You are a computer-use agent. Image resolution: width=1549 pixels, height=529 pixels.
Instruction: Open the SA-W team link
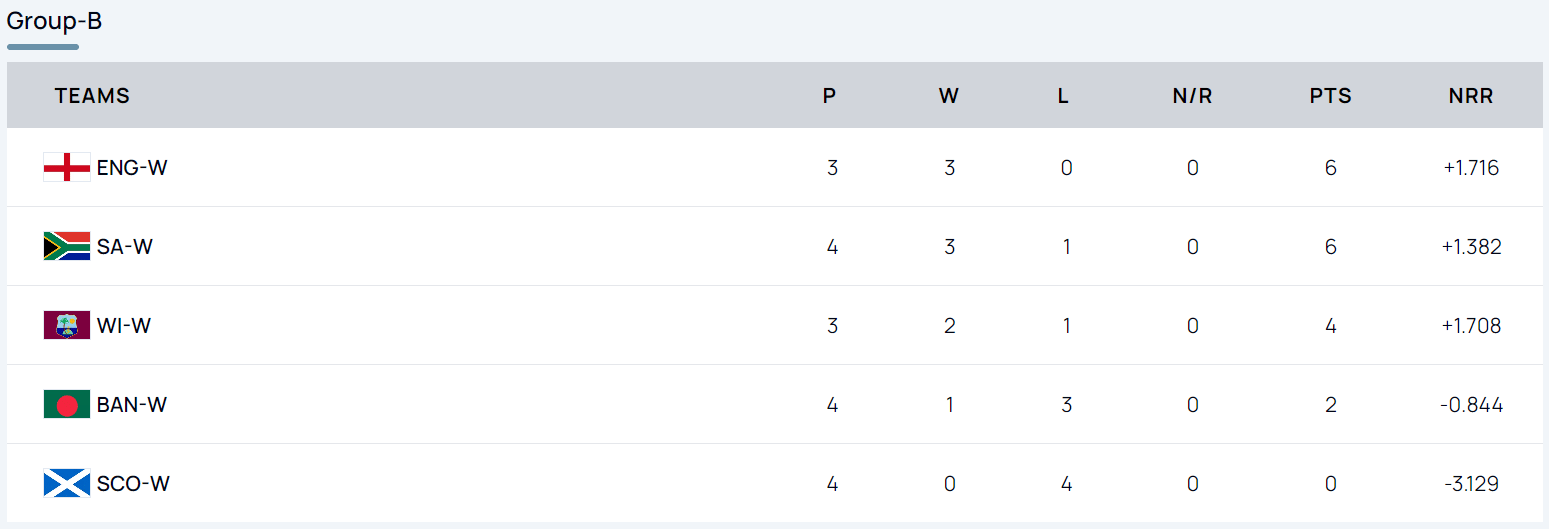[x=125, y=246]
